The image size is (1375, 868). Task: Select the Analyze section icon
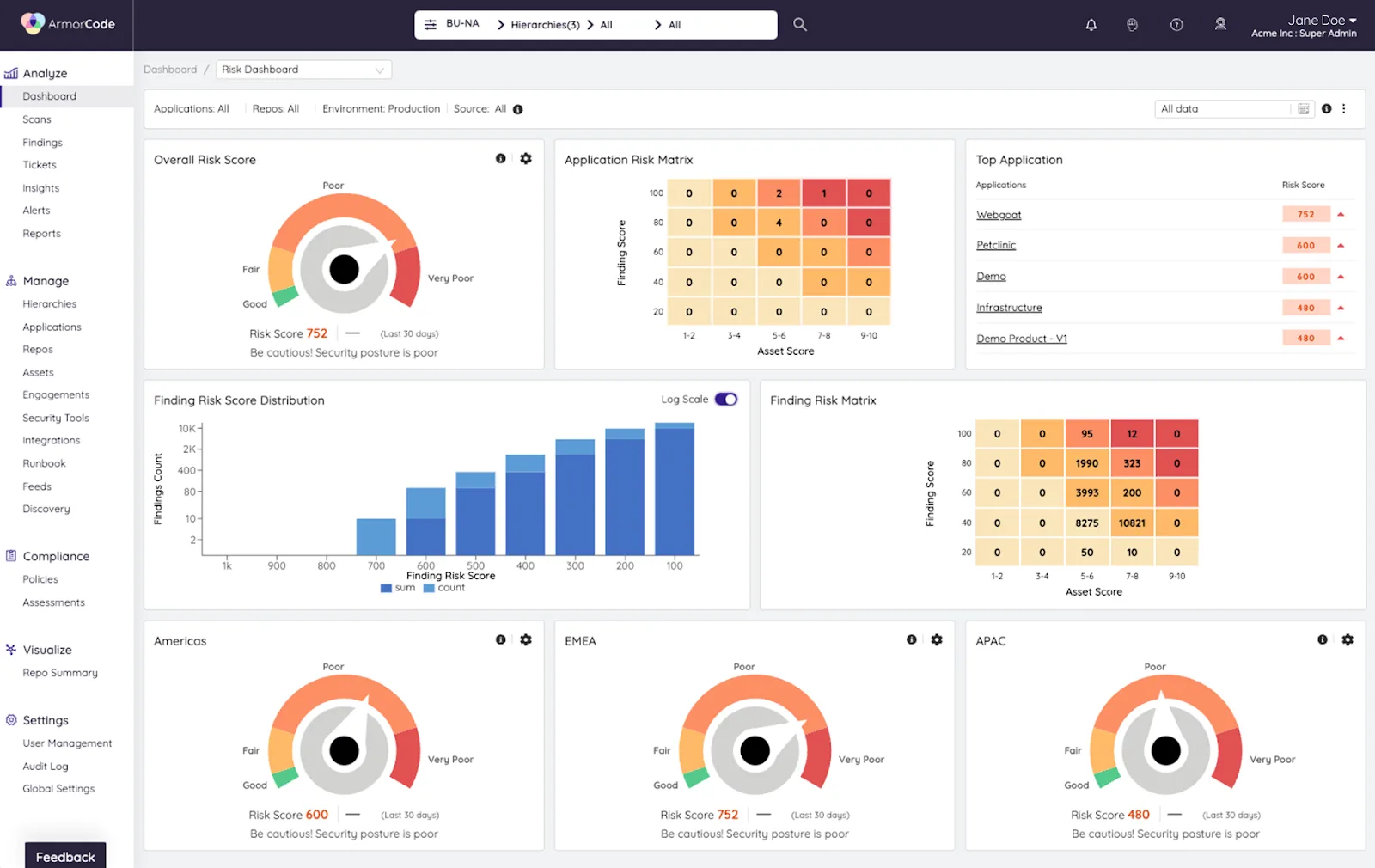[11, 74]
